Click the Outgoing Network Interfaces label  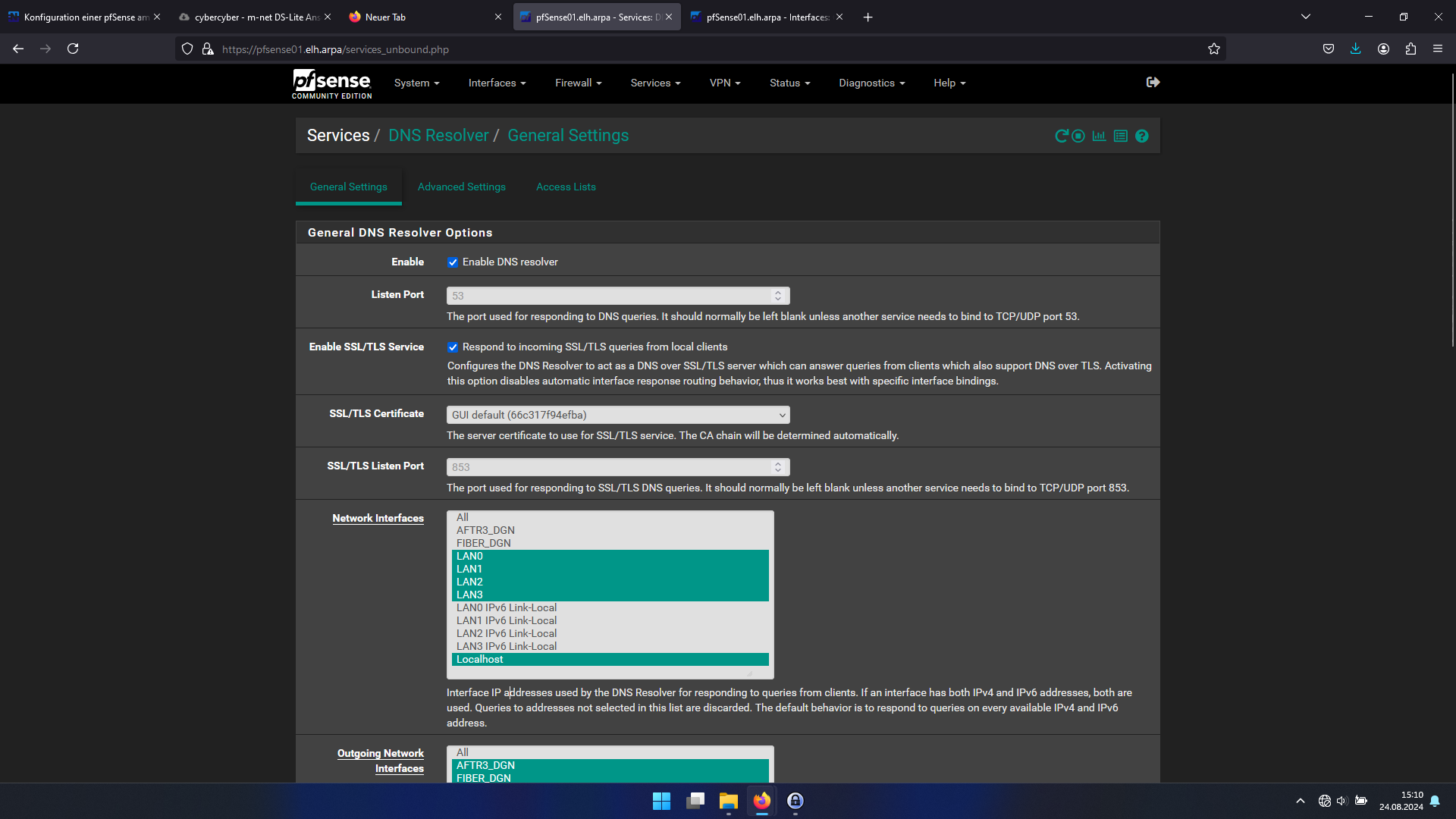click(x=380, y=761)
